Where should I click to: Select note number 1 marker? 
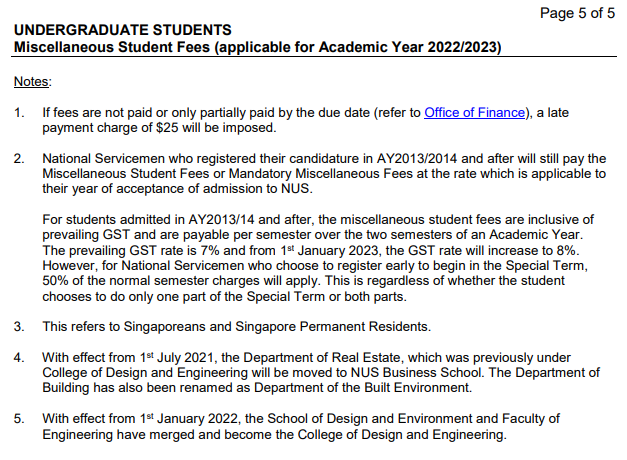coord(19,113)
